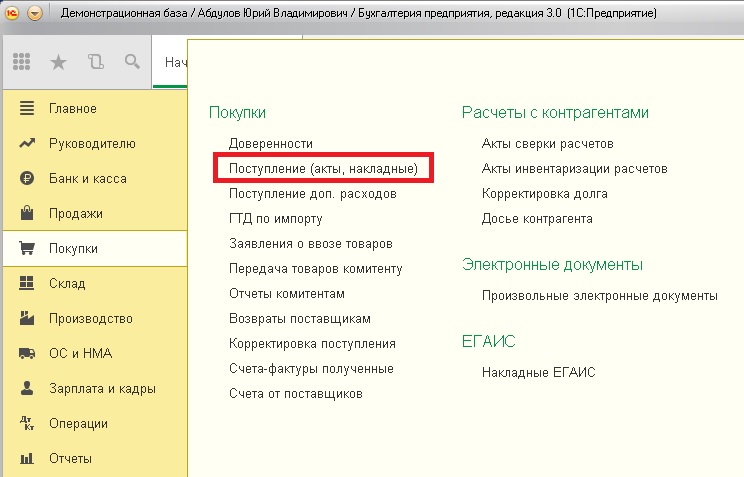Open Возвраты поставщикам

pyautogui.click(x=300, y=319)
